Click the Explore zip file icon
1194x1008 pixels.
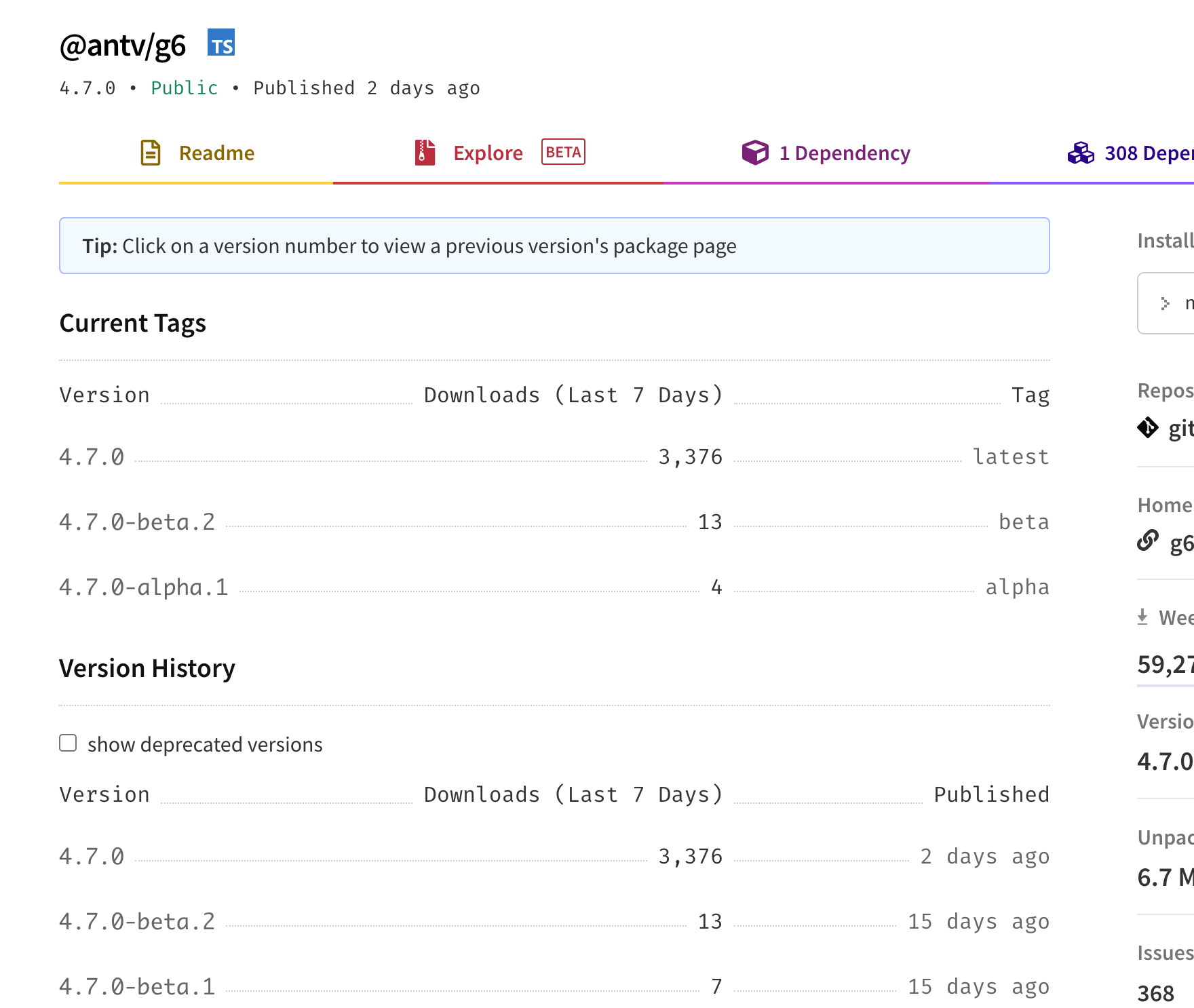pos(425,153)
